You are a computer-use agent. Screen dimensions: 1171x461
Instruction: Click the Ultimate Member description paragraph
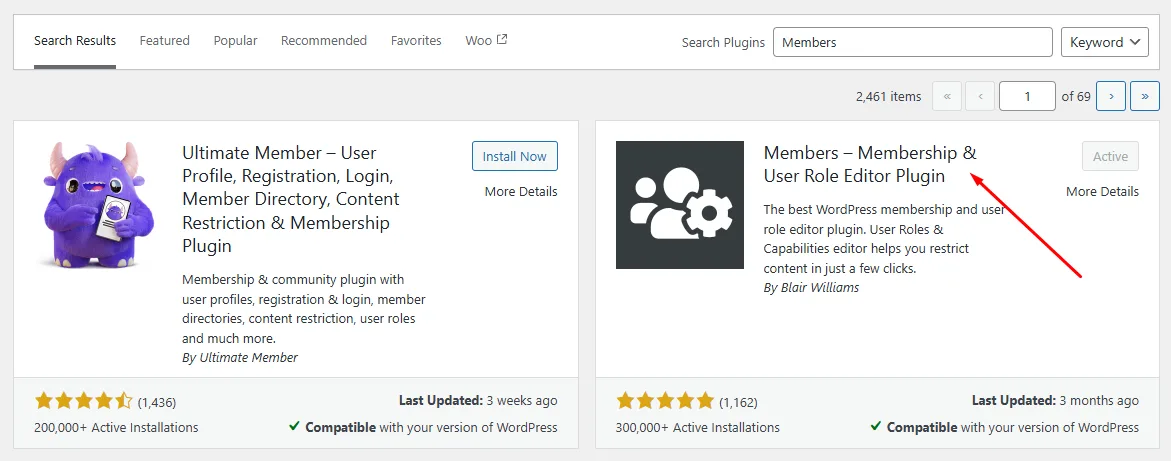(x=304, y=309)
